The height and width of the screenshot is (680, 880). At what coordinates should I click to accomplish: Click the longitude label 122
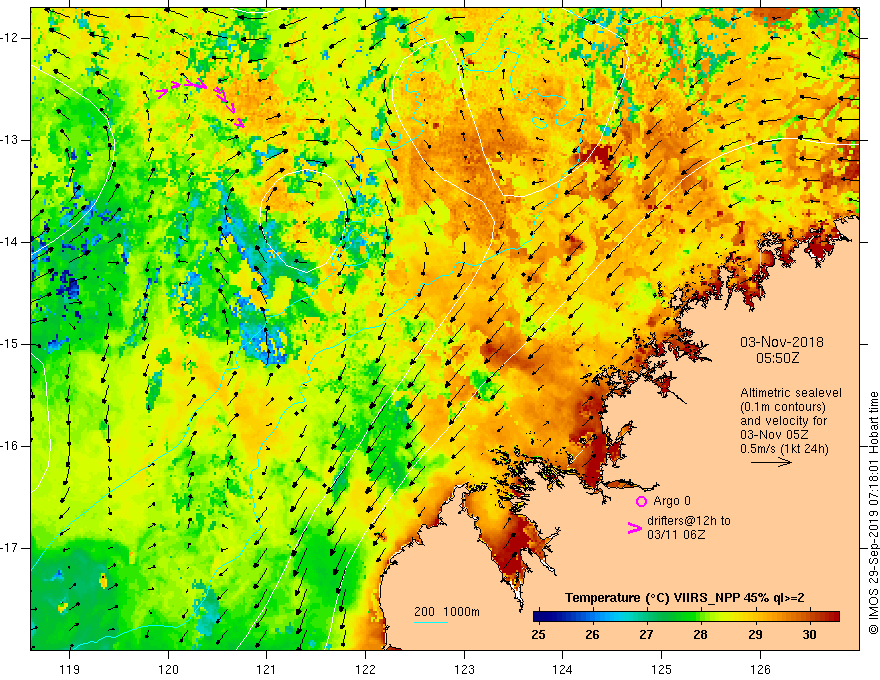(x=365, y=669)
